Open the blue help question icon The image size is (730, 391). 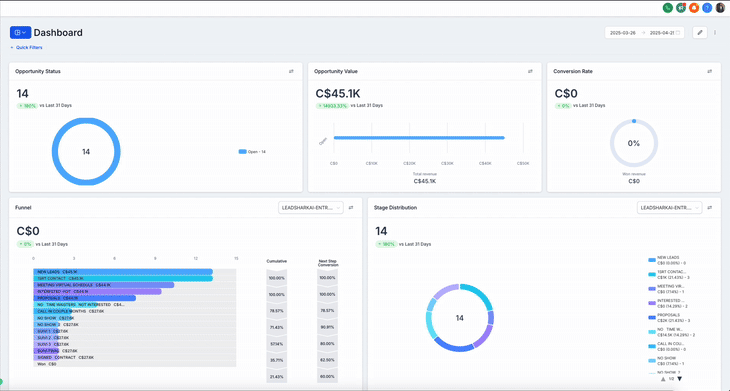(x=707, y=8)
